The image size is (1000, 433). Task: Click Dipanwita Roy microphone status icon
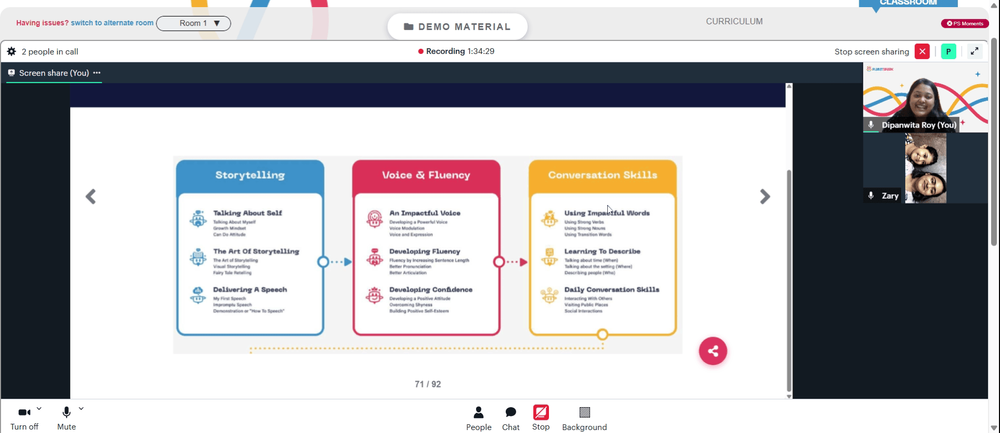pos(871,125)
